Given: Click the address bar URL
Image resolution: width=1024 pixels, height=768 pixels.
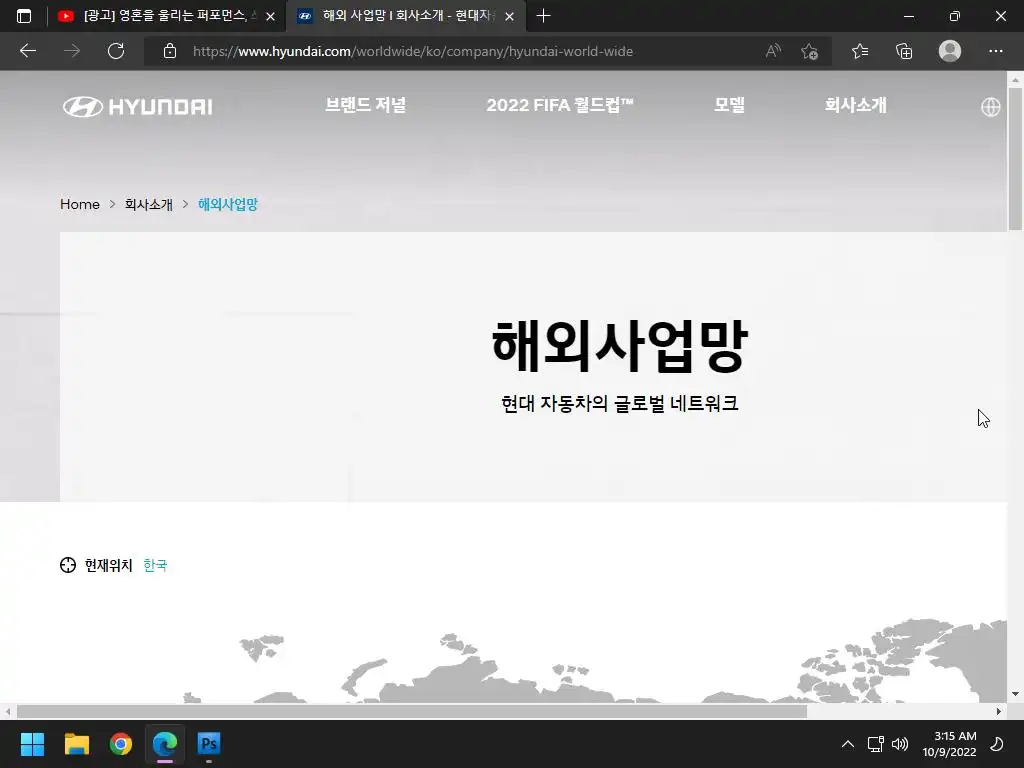Looking at the screenshot, I should (x=413, y=51).
